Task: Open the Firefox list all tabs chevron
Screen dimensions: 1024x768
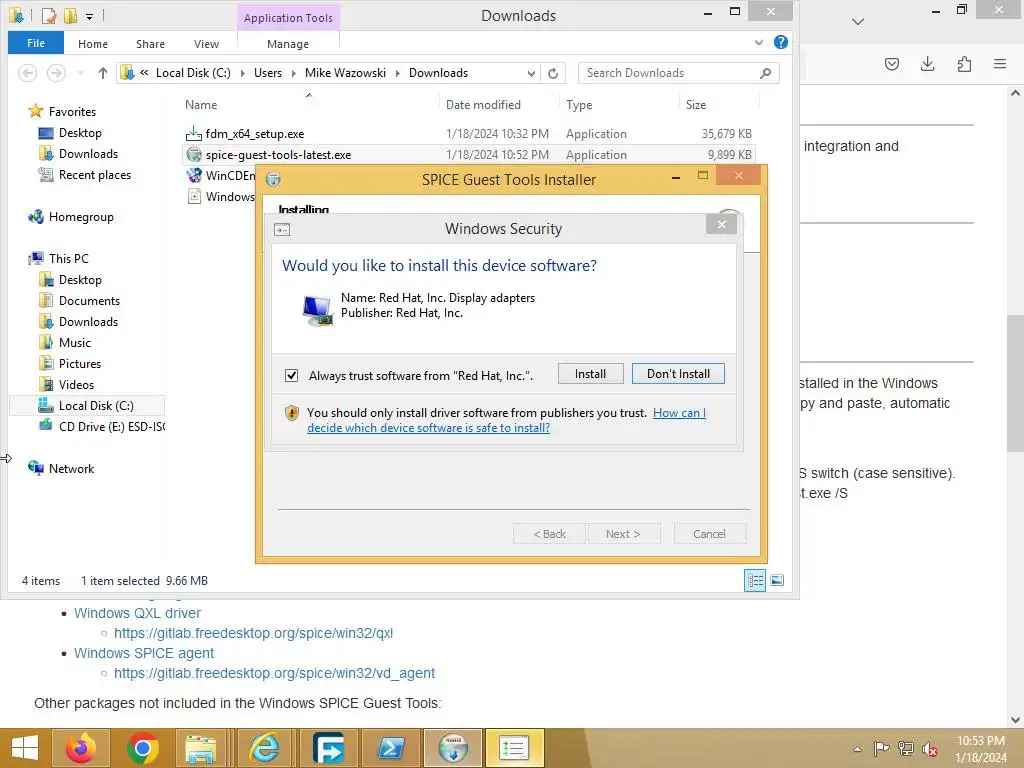Action: pyautogui.click(x=858, y=22)
